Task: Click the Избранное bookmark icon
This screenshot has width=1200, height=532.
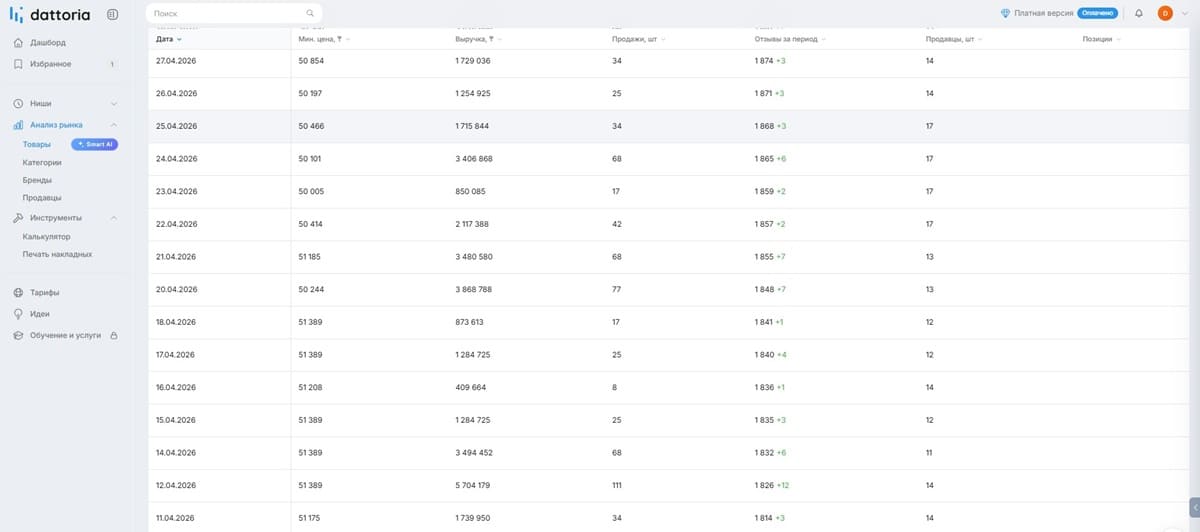Action: click(x=18, y=64)
